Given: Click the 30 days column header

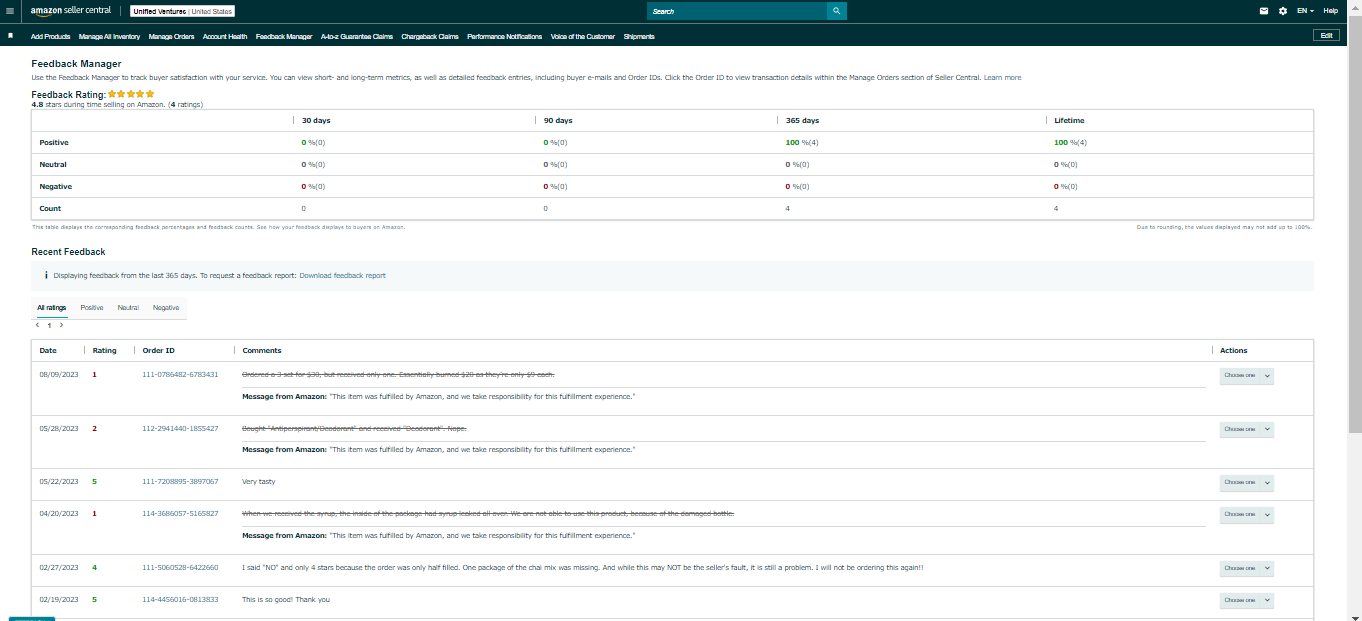Looking at the screenshot, I should [316, 120].
